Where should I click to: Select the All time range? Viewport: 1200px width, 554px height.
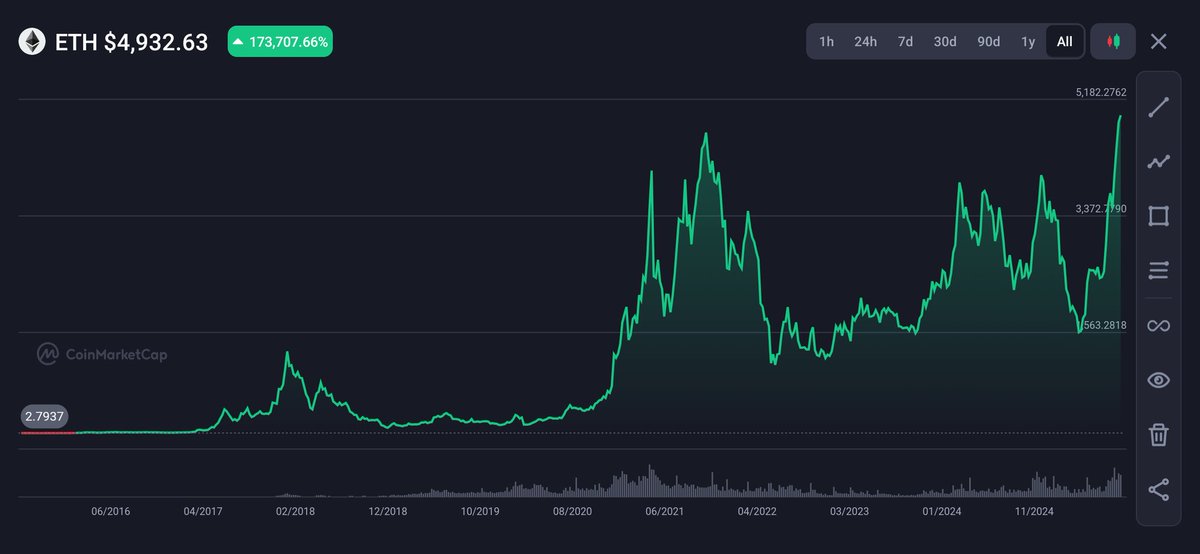(1065, 42)
